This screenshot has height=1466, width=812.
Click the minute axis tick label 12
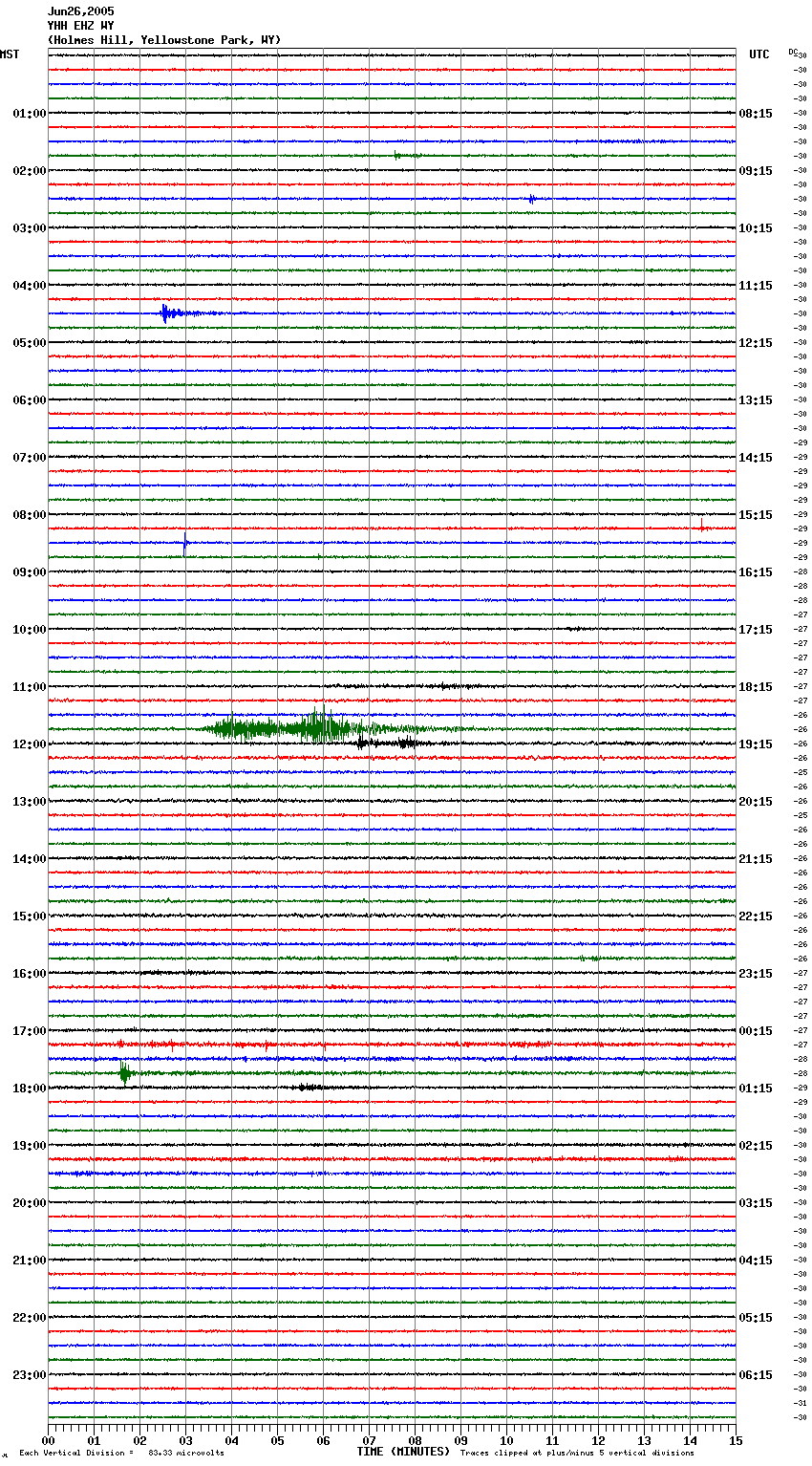(x=598, y=1441)
